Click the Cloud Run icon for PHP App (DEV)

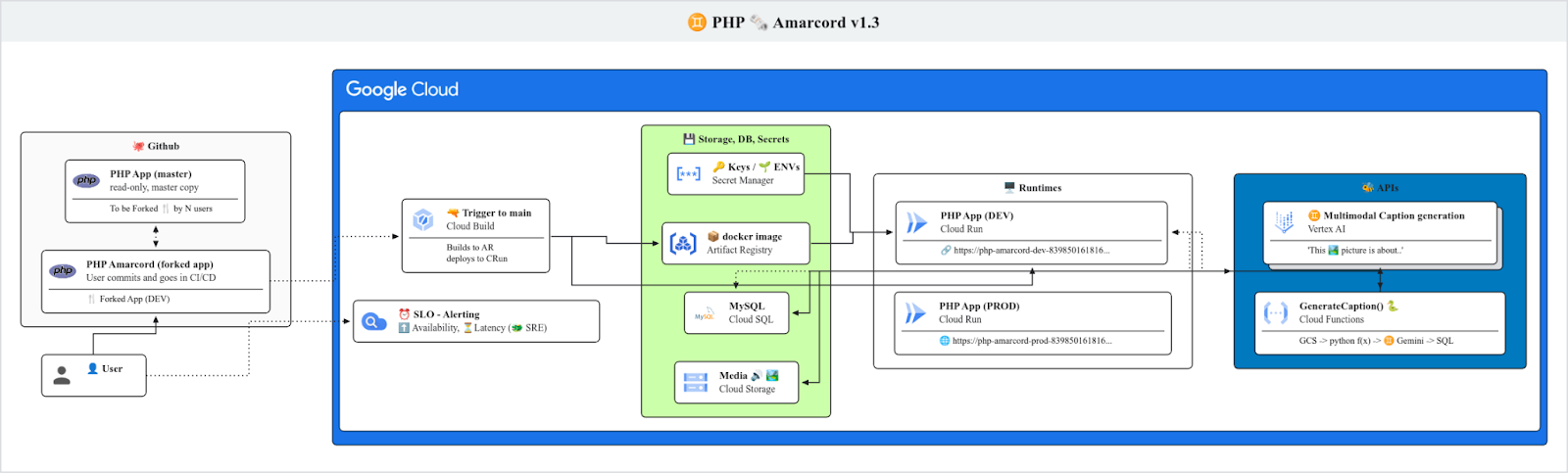click(x=916, y=222)
